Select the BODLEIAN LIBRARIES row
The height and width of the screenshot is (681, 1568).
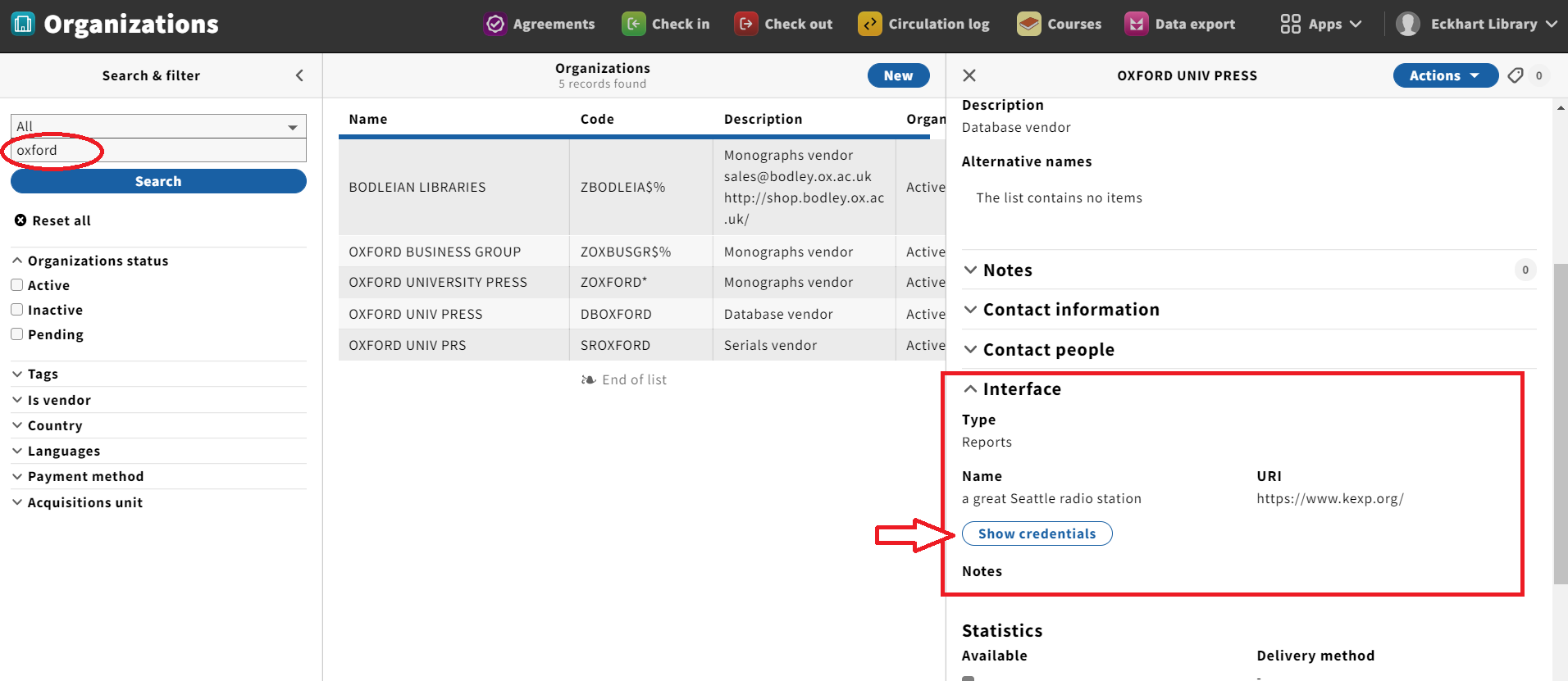[x=642, y=187]
